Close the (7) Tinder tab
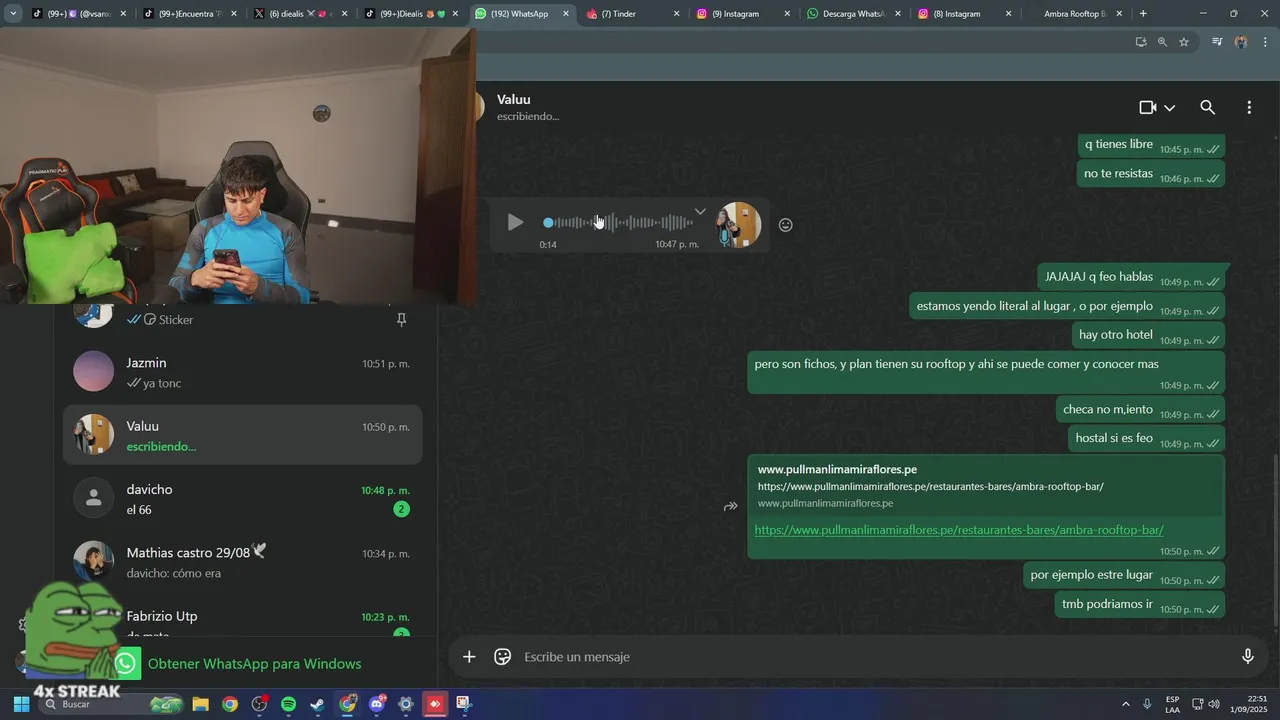 (677, 14)
